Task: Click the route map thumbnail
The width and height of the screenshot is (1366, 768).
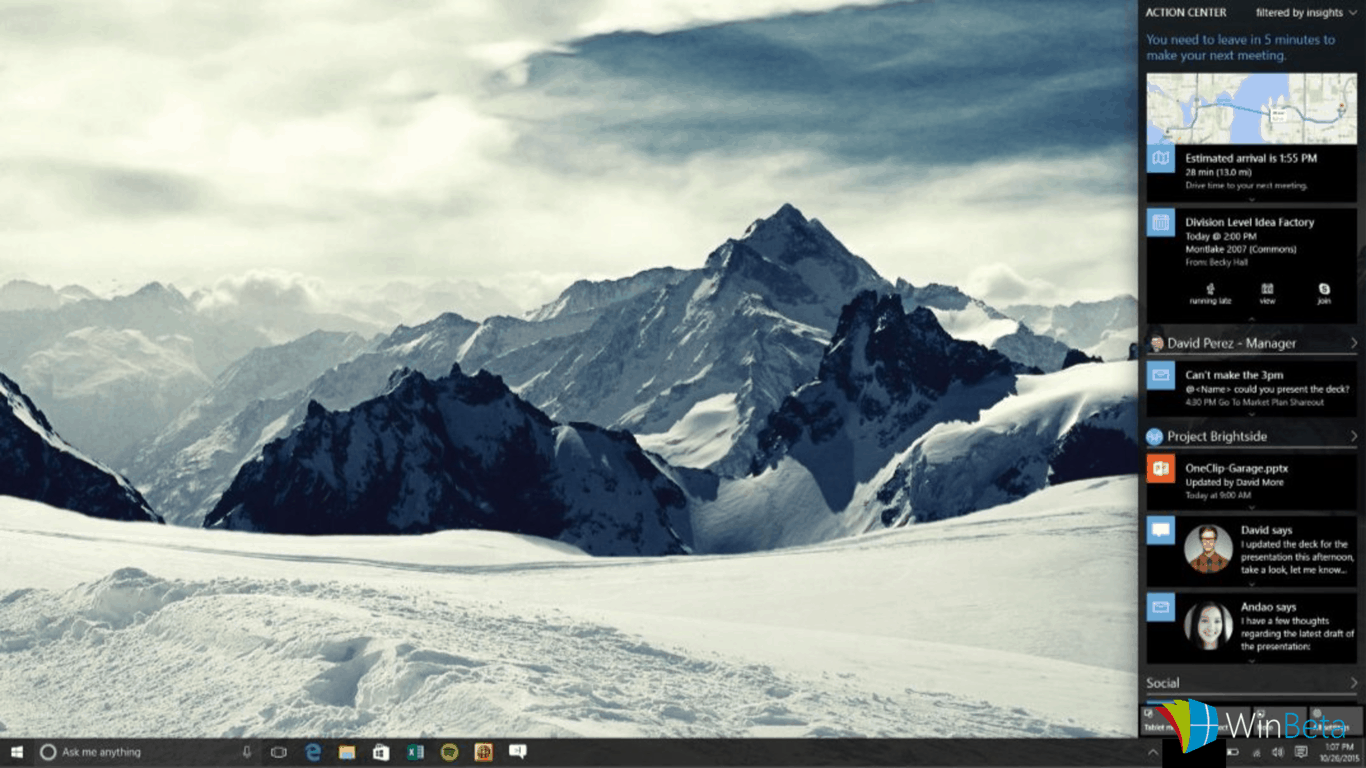Action: 1251,108
